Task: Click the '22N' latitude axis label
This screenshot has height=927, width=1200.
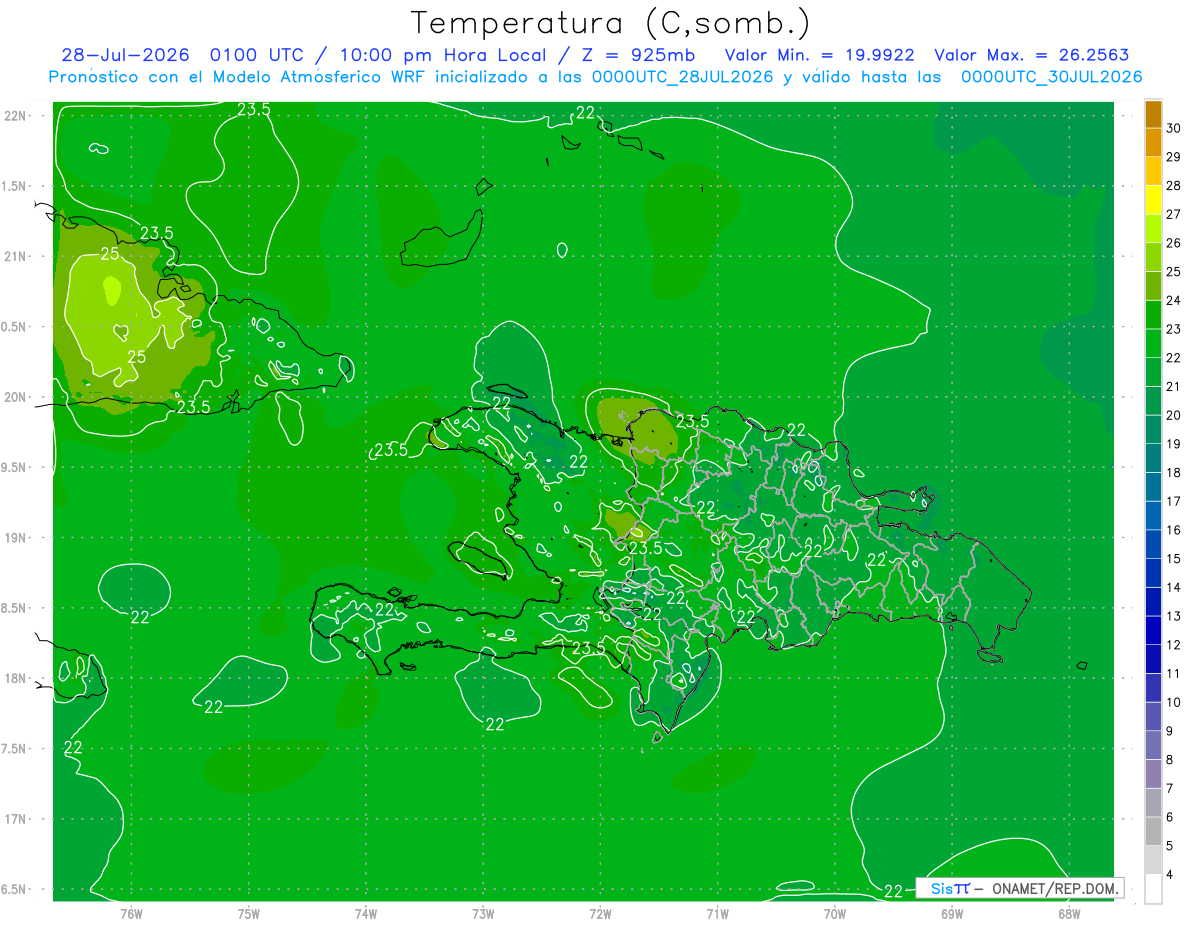Action: (16, 115)
